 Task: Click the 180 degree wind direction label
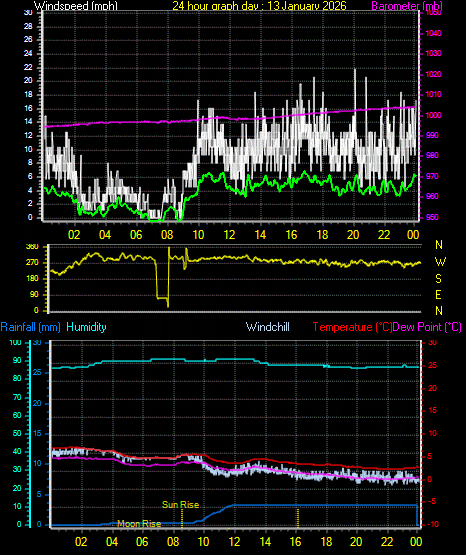coord(33,279)
